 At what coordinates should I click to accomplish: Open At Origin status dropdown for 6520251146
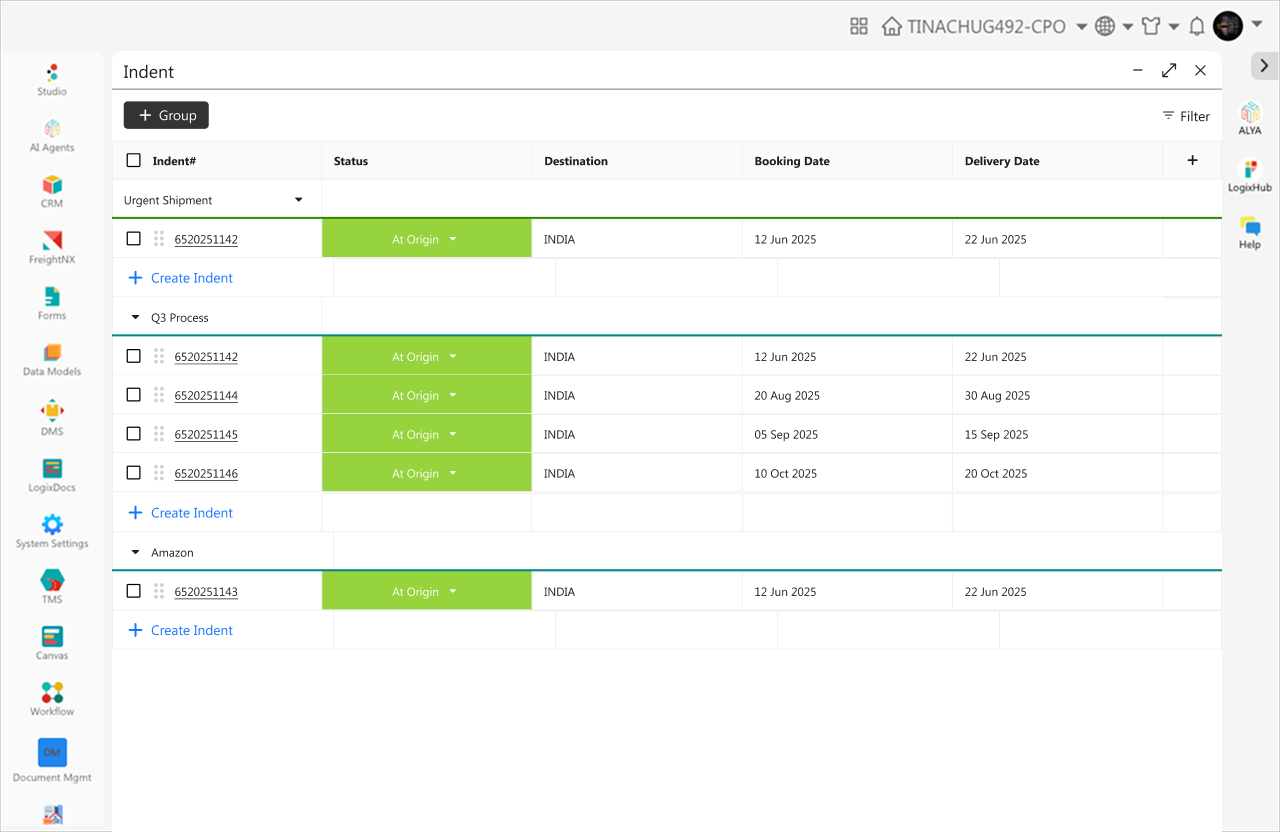click(453, 474)
